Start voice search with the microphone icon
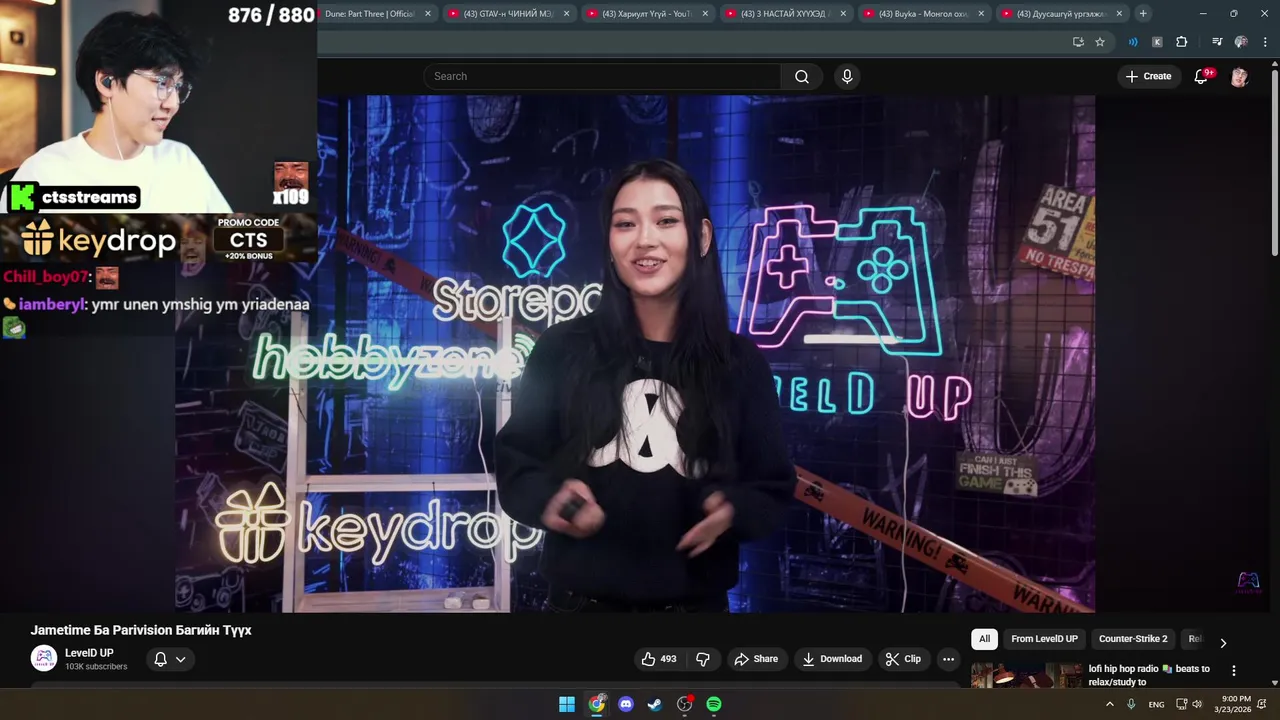 click(847, 77)
